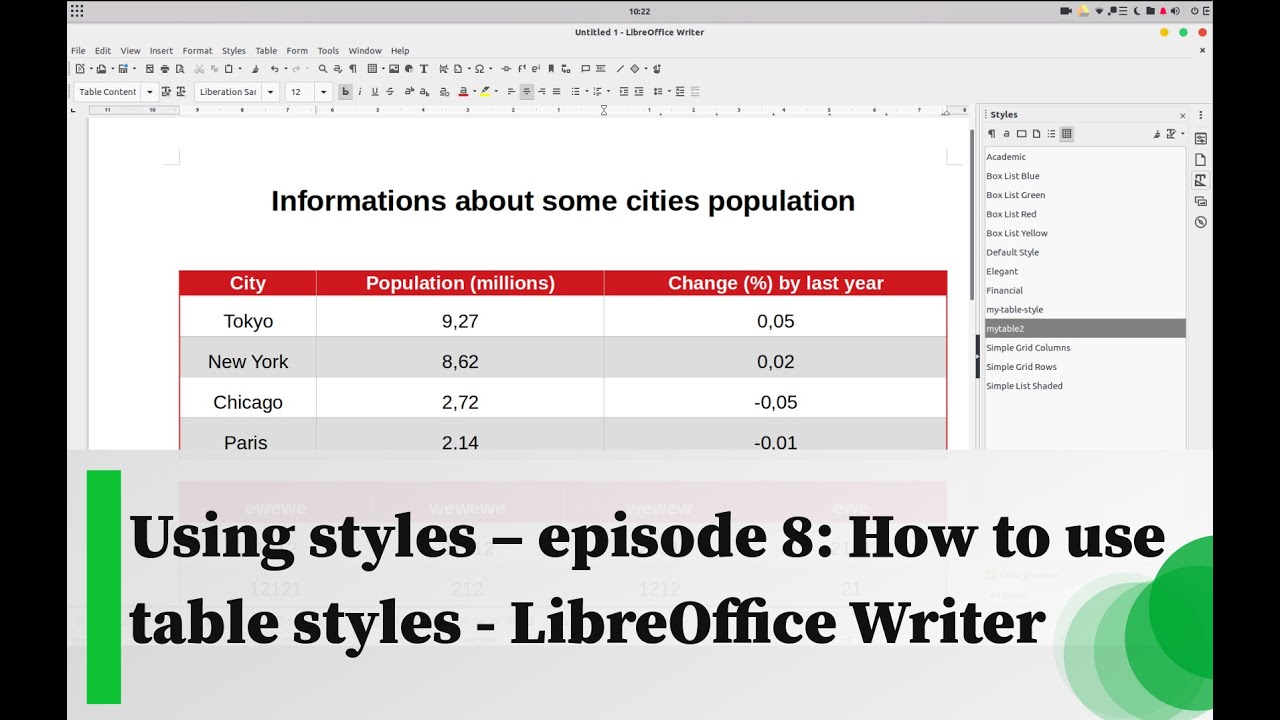
Task: Toggle Center Horizontally alignment
Action: 526,92
